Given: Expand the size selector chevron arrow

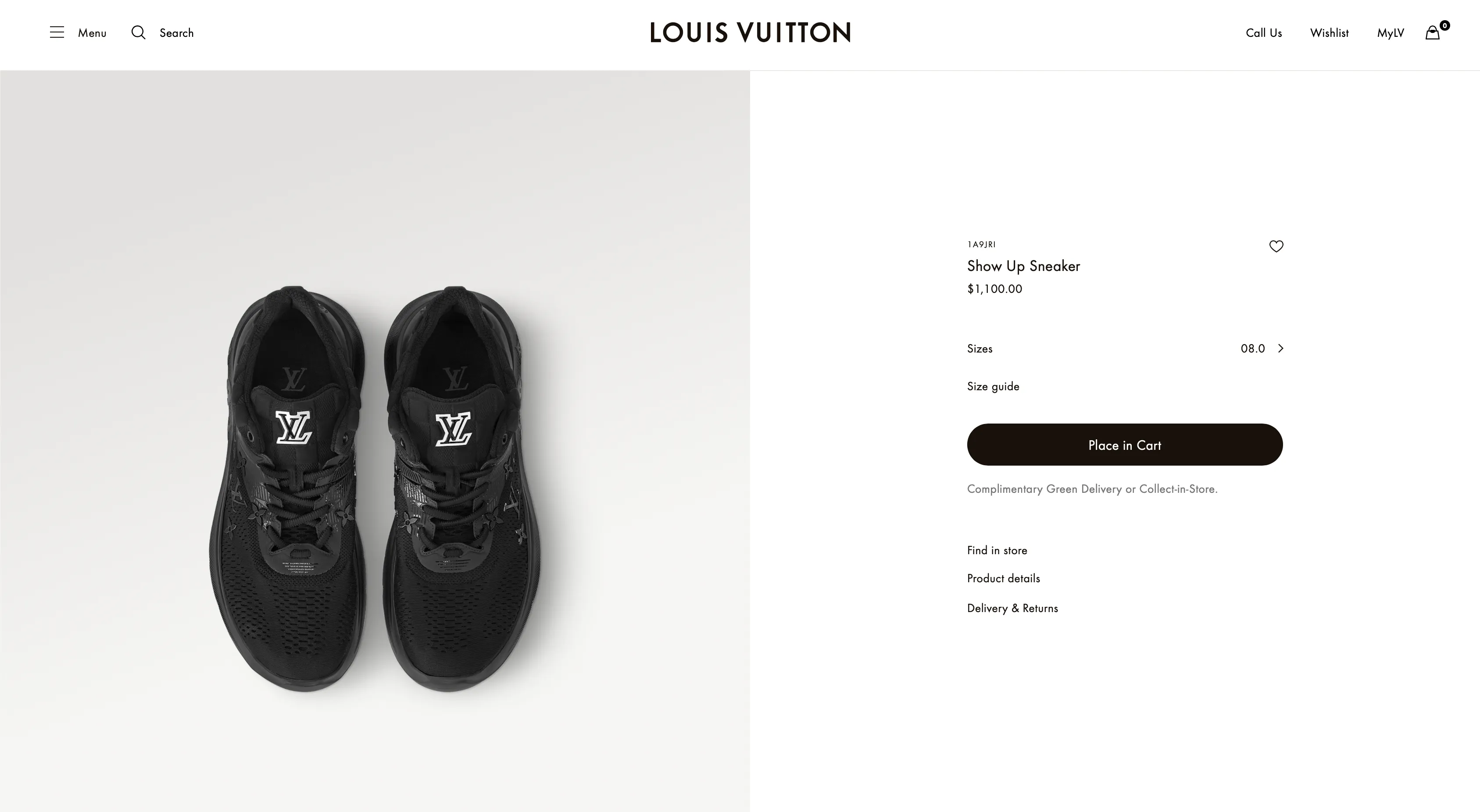Looking at the screenshot, I should click(1281, 349).
